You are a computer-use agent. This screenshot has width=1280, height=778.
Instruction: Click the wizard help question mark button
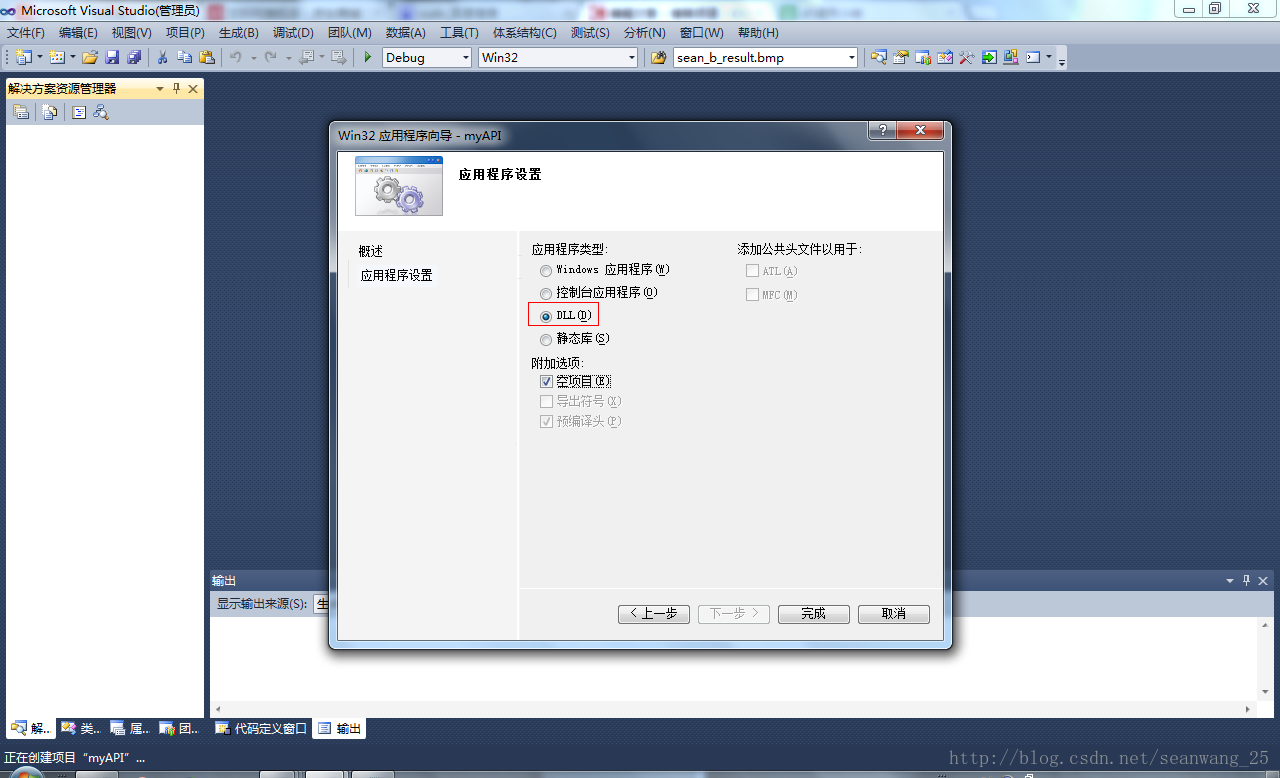882,131
